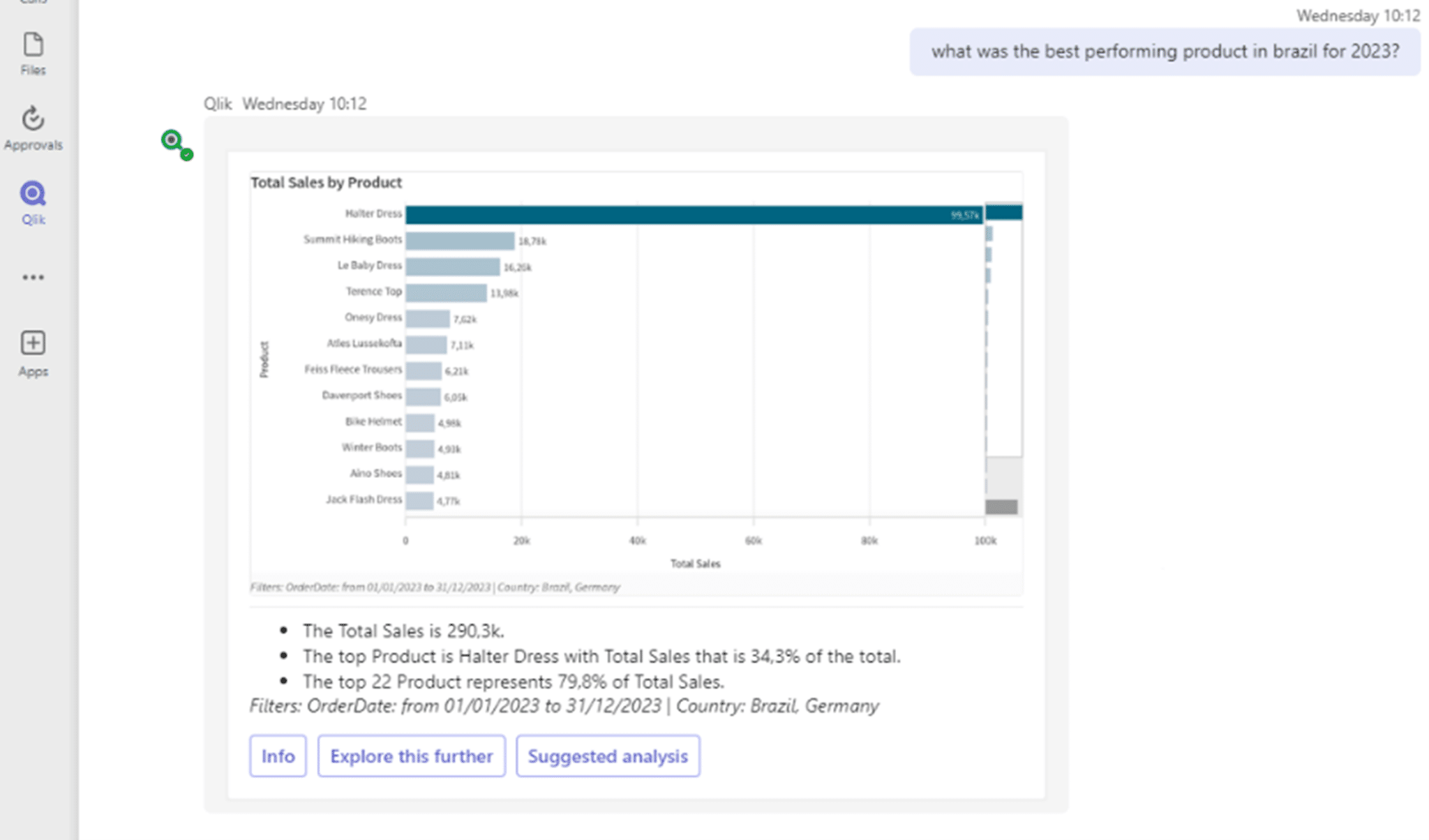Click the Apps plus icon
1429x840 pixels.
click(x=33, y=353)
